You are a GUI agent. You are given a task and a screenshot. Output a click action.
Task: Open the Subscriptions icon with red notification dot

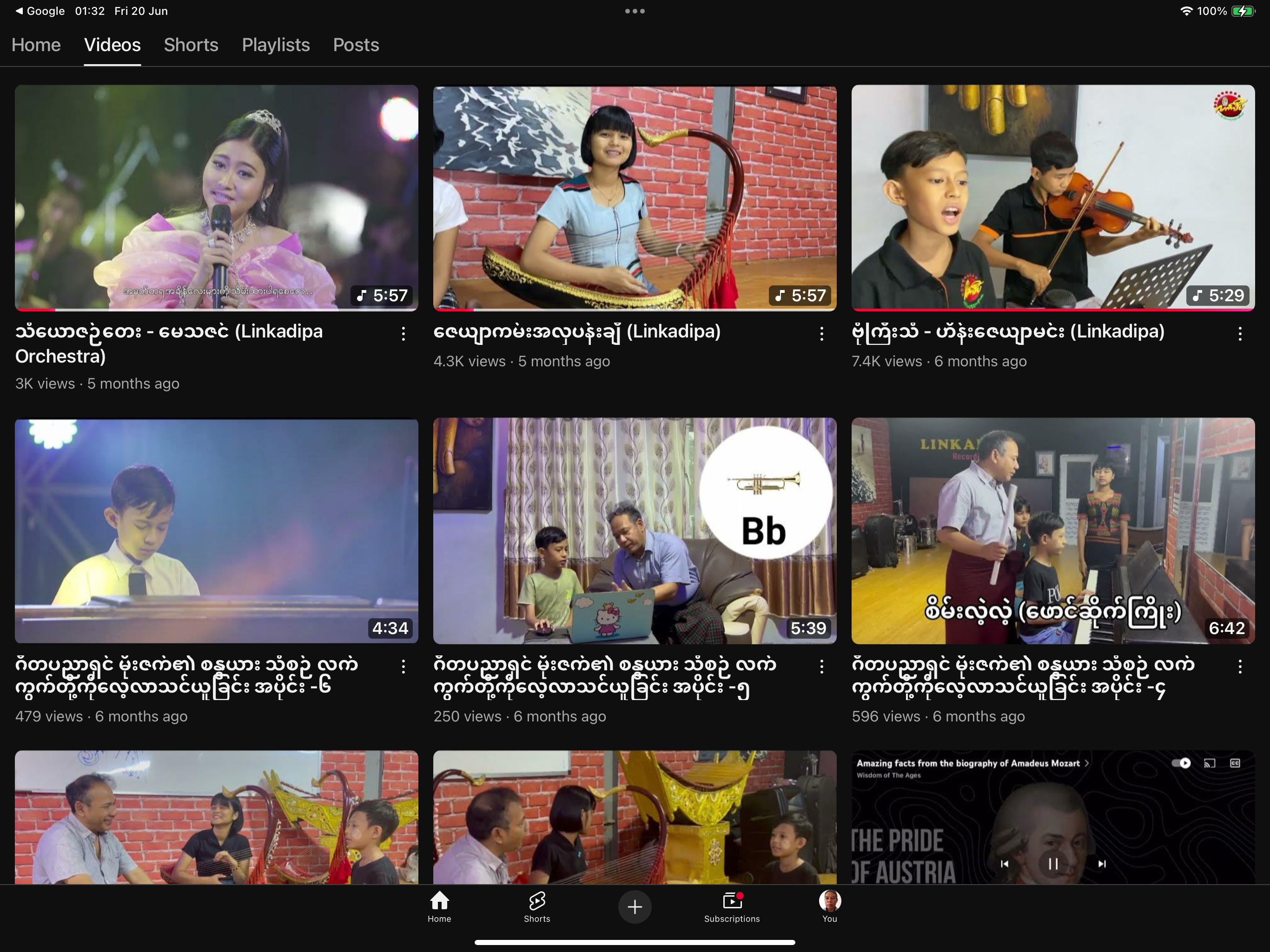coord(731,906)
